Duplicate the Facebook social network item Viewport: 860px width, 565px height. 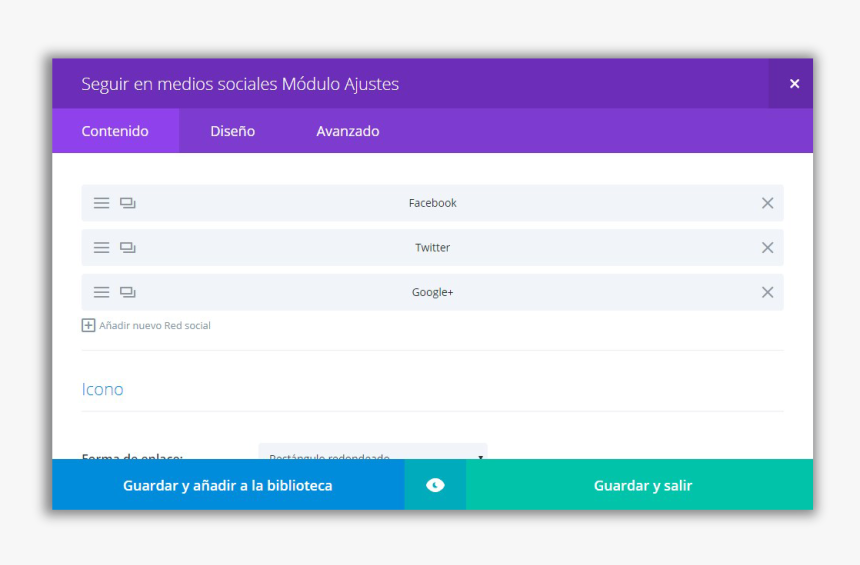tap(128, 203)
